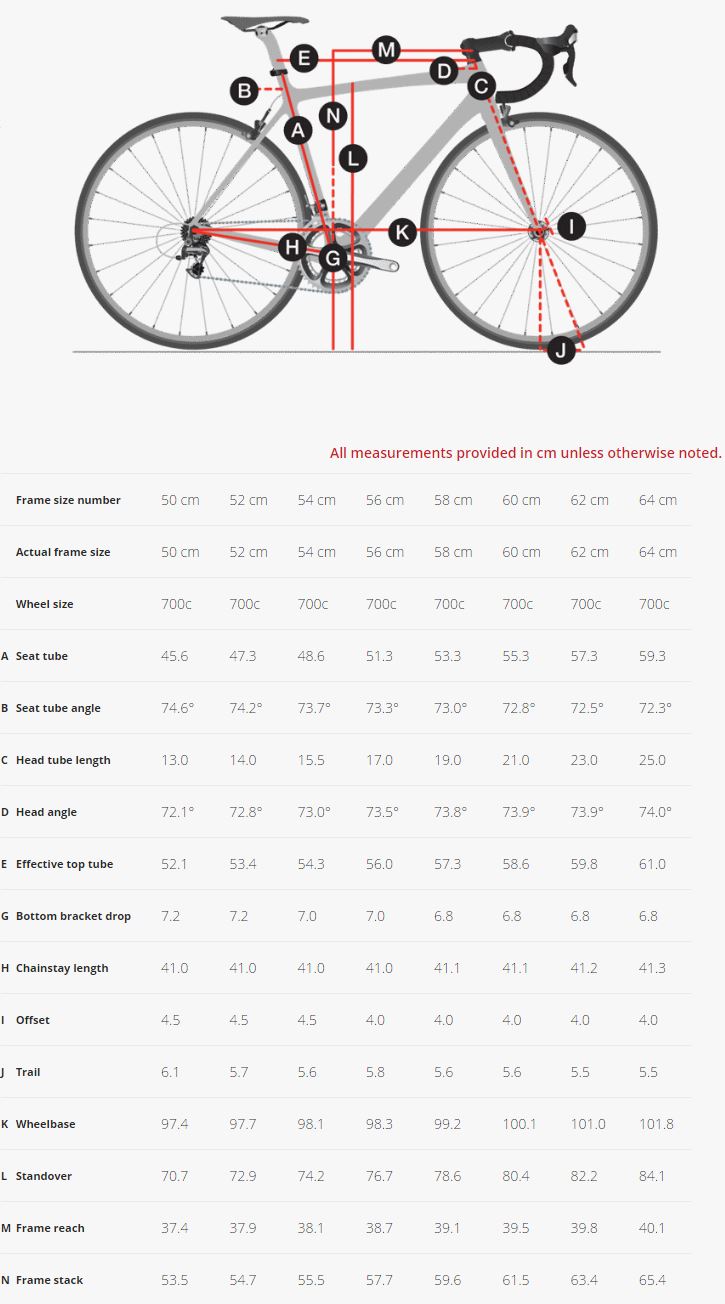Viewport: 725px width, 1304px height.
Task: Click the measurements in cm note text
Action: pos(525,453)
